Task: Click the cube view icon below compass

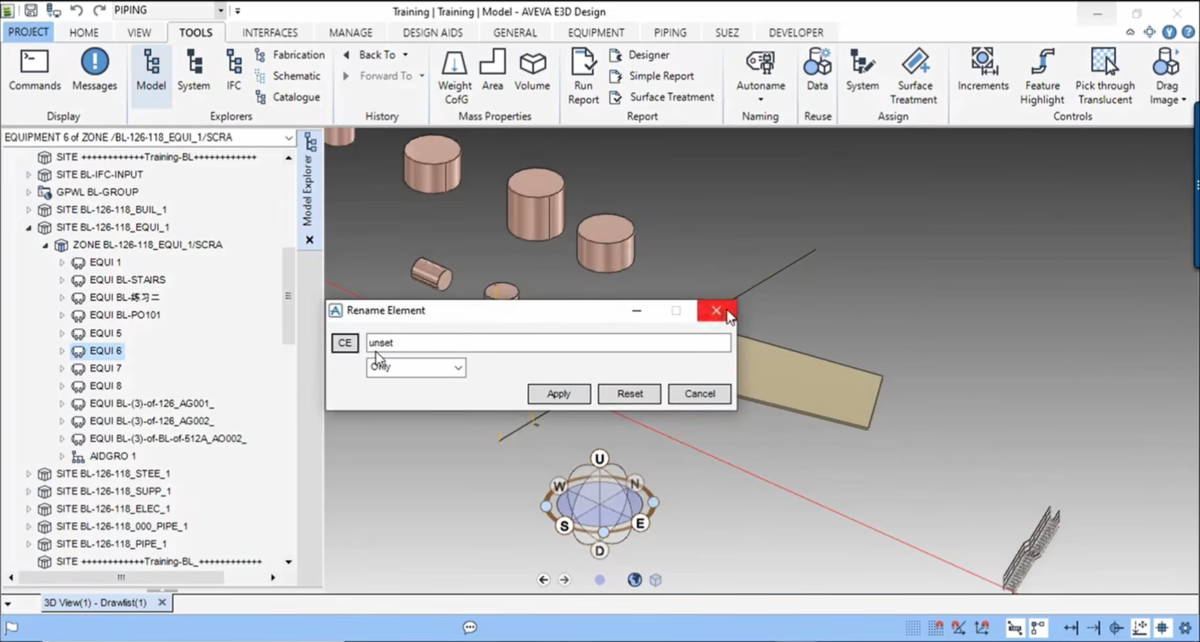Action: (x=656, y=579)
